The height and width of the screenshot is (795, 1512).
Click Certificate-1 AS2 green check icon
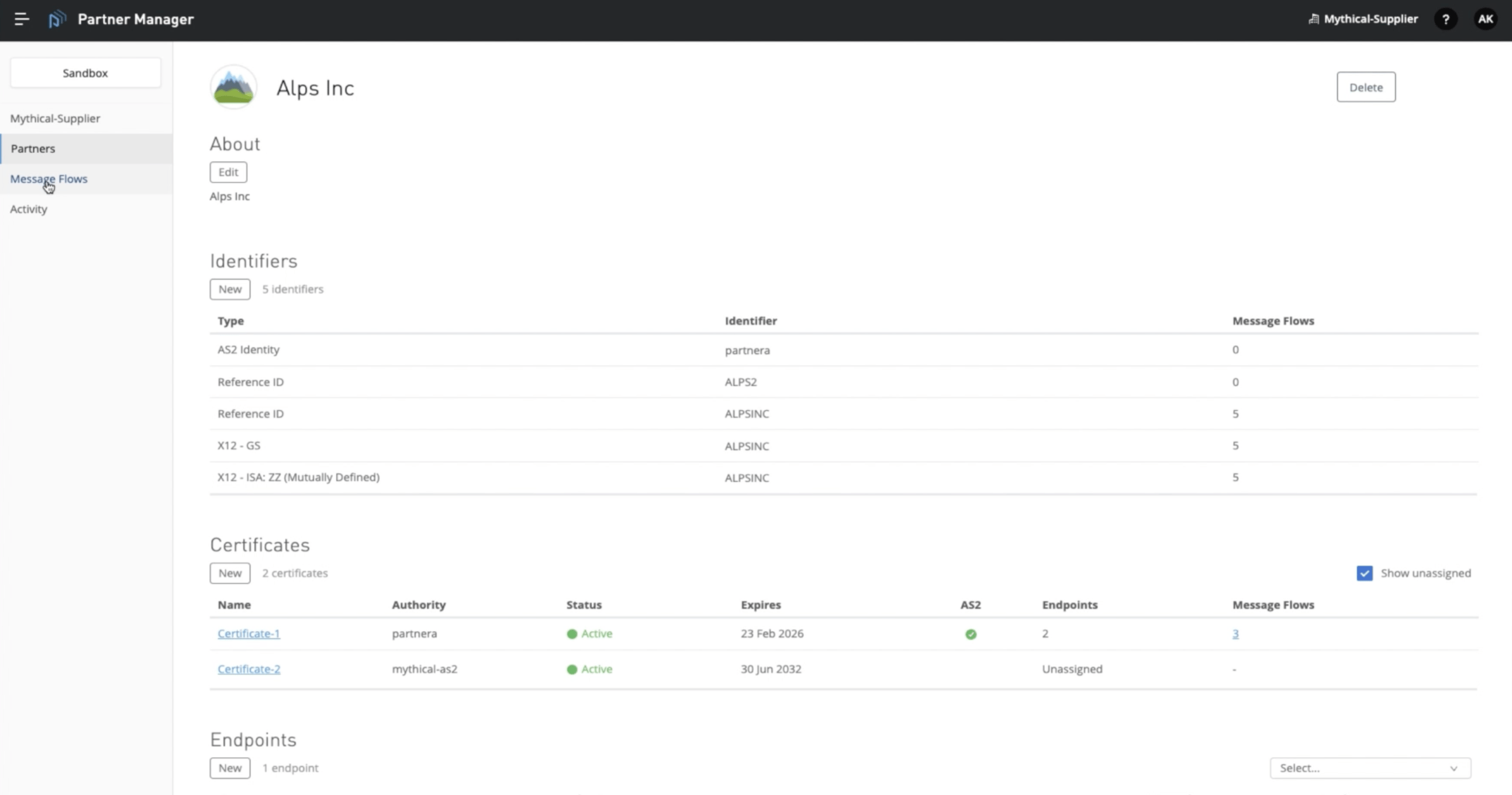971,634
